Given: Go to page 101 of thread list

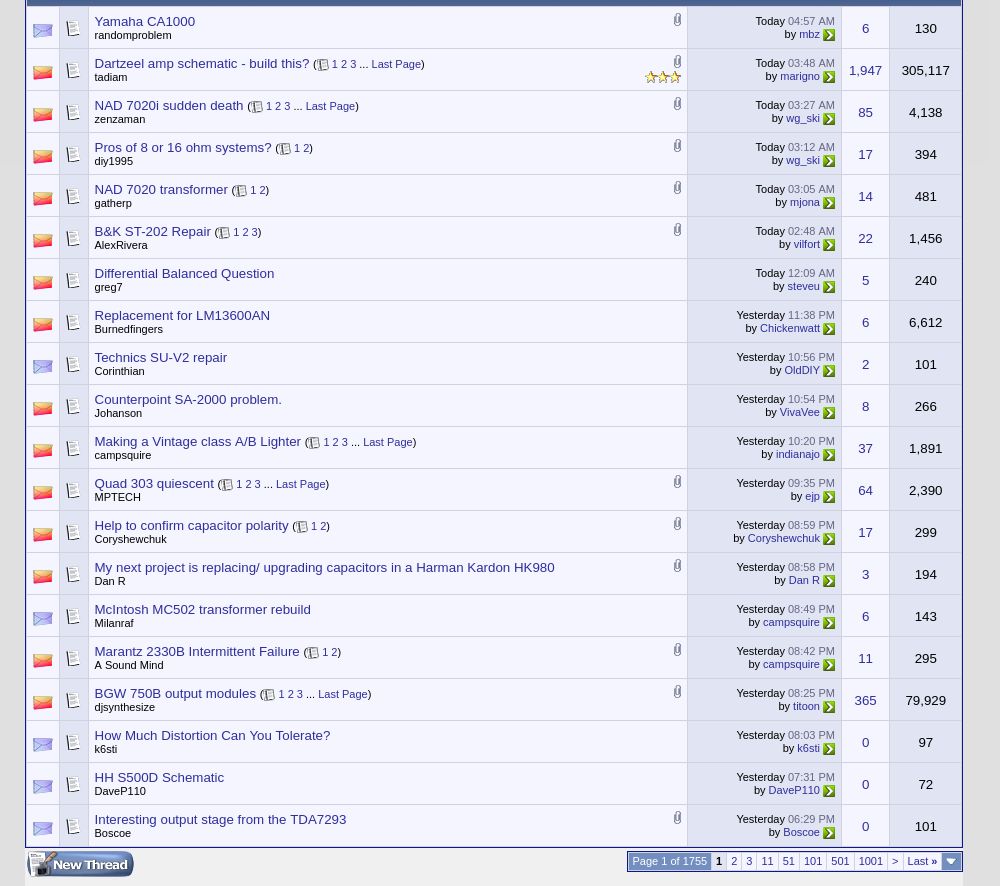Looking at the screenshot, I should tap(812, 861).
